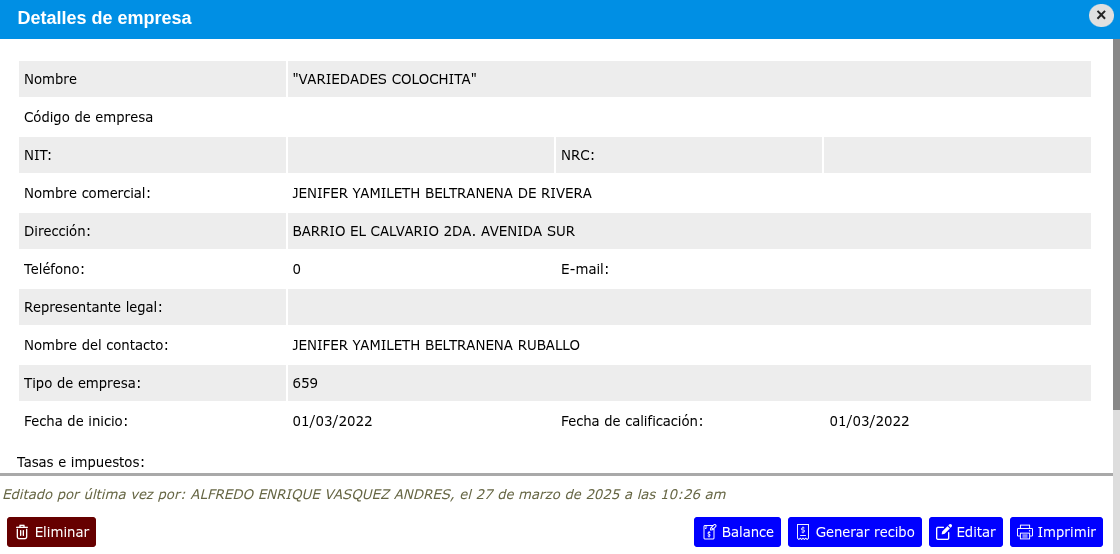
Task: Click the NIT label
Action: [38, 155]
